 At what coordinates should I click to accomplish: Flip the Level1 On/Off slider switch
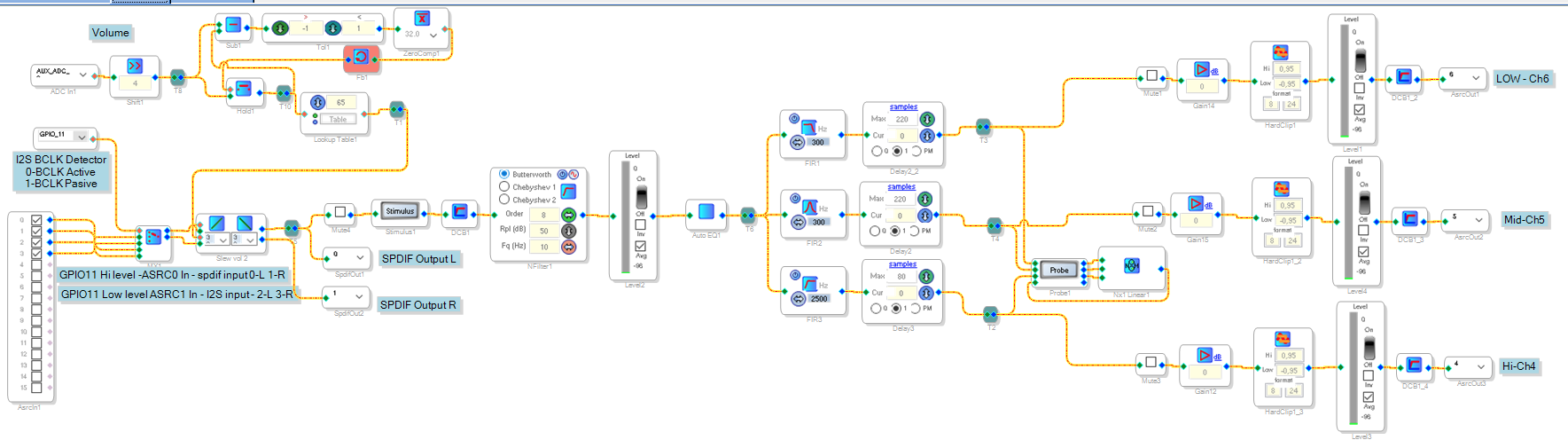[x=1360, y=60]
